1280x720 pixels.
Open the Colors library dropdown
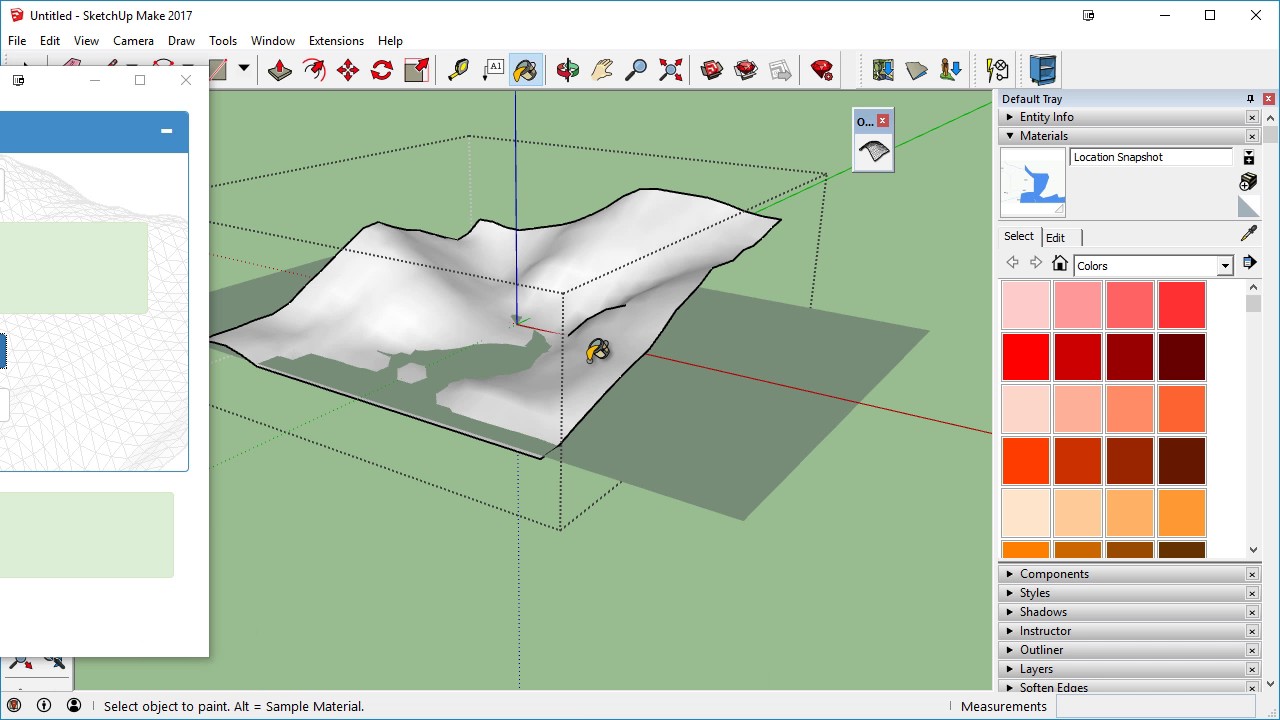(x=1224, y=266)
